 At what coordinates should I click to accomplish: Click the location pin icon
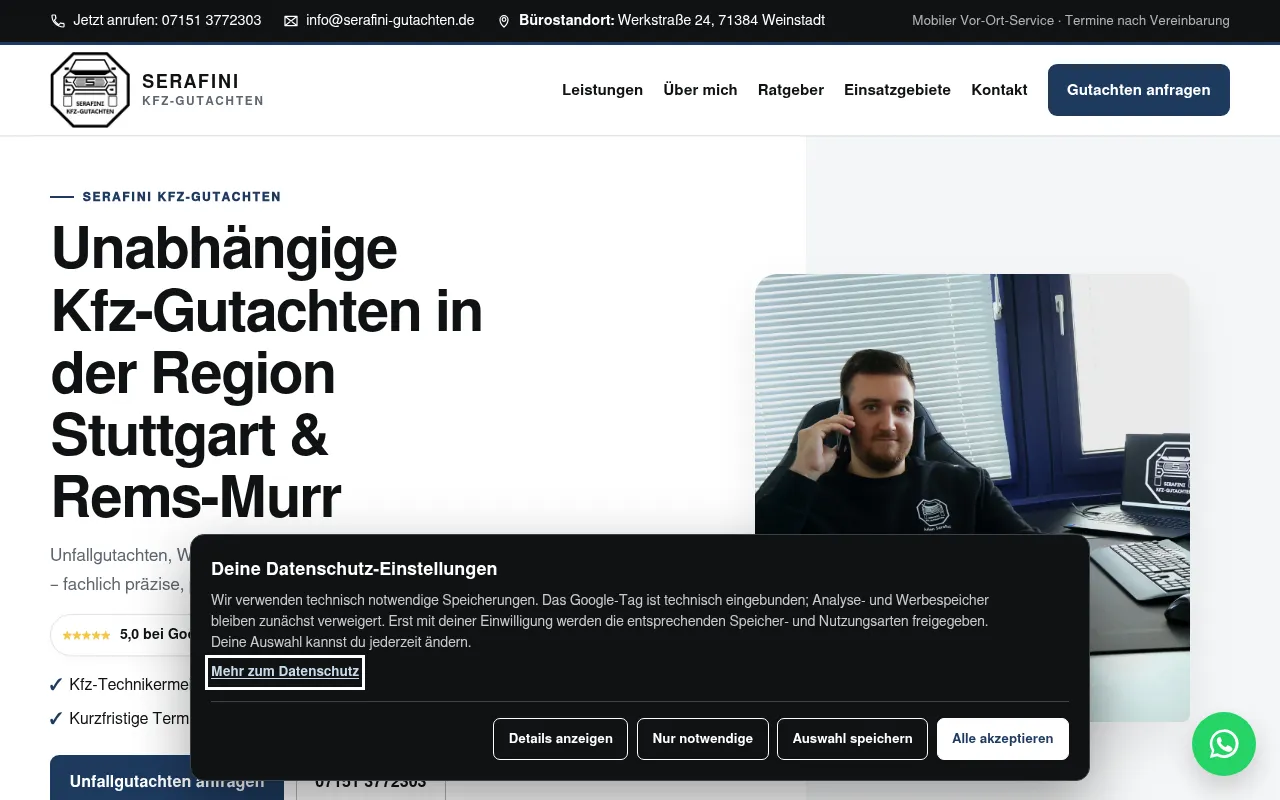504,21
